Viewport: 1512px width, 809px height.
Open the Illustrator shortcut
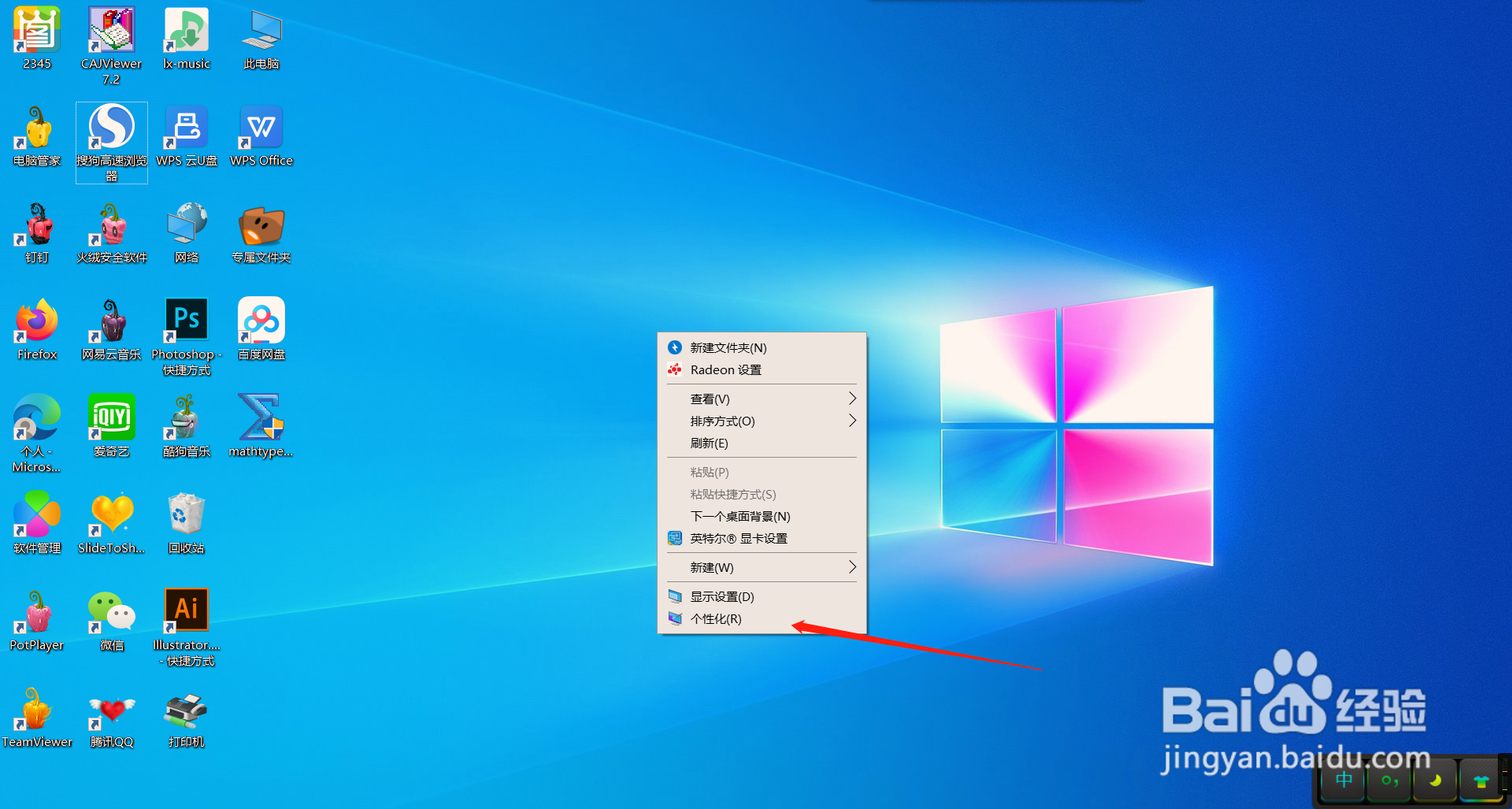click(x=186, y=609)
